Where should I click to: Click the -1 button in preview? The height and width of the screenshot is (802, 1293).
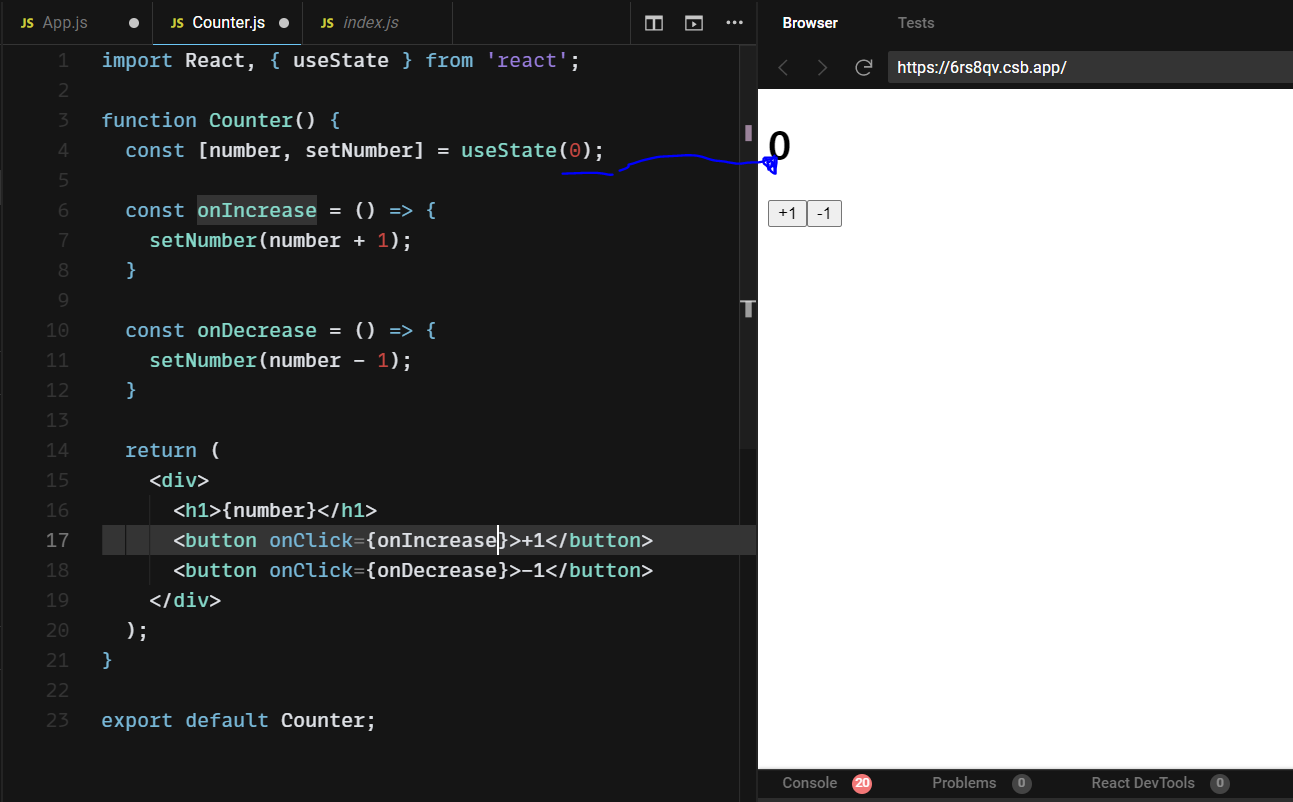click(824, 213)
